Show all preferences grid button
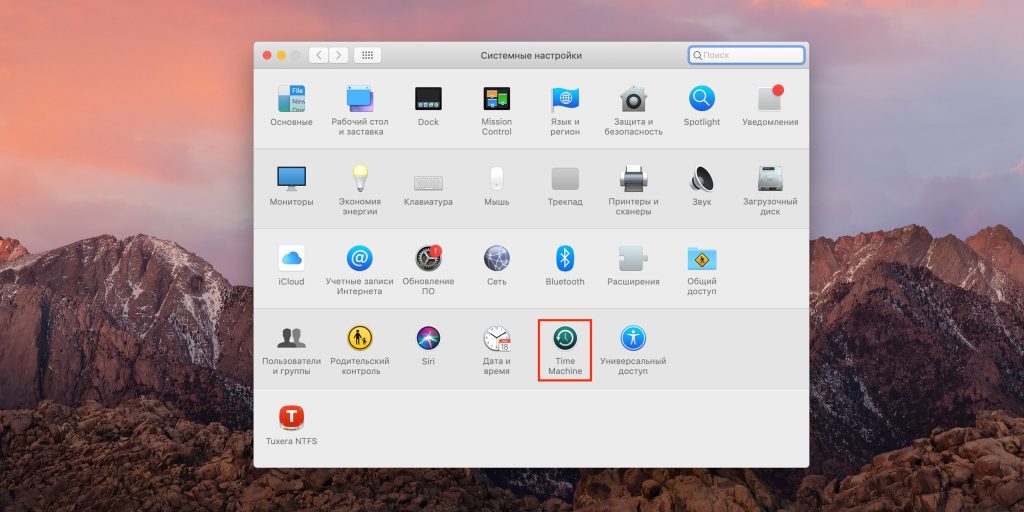The image size is (1024, 512). [x=368, y=56]
